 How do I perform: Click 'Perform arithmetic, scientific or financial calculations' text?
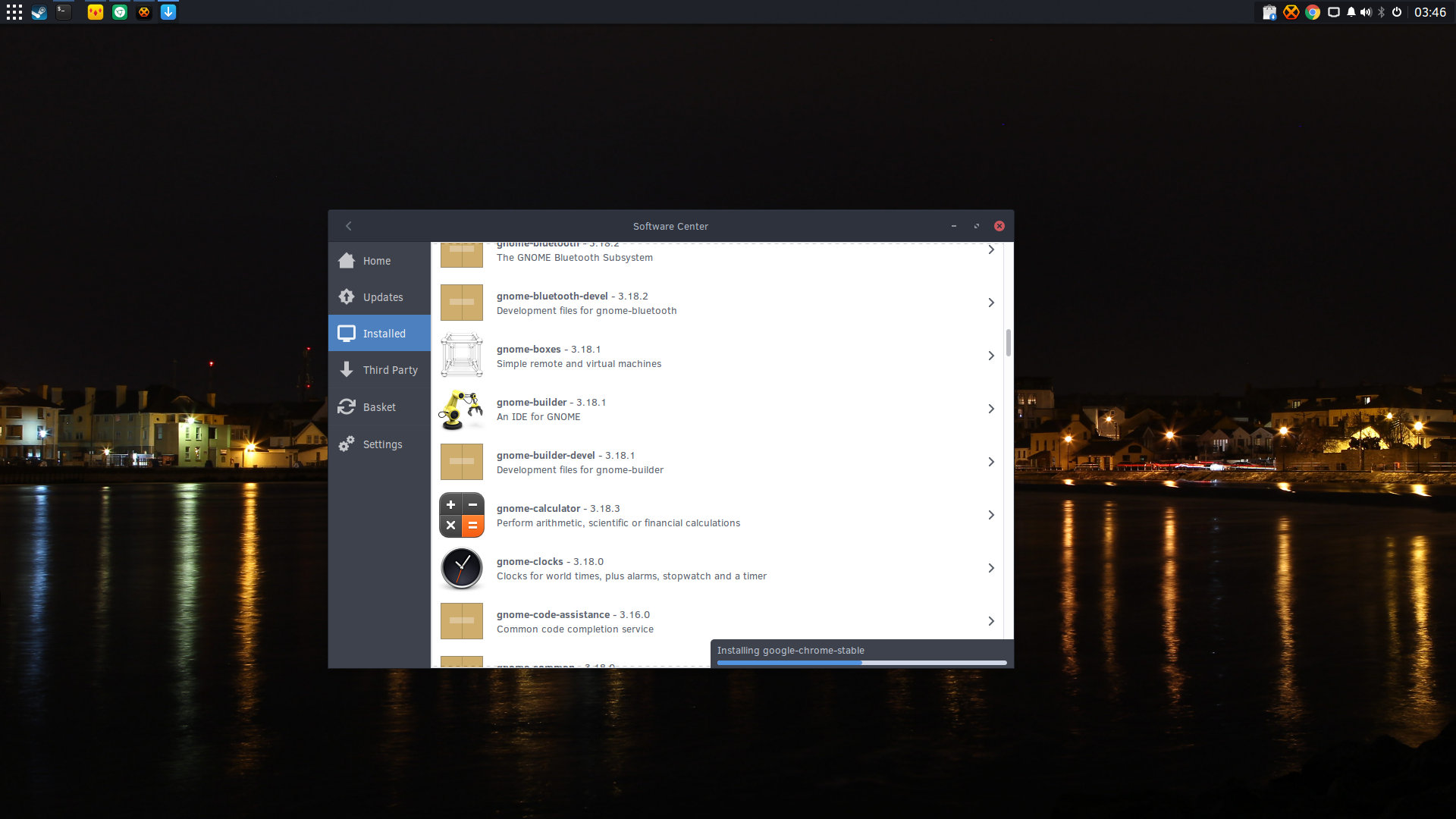(618, 523)
